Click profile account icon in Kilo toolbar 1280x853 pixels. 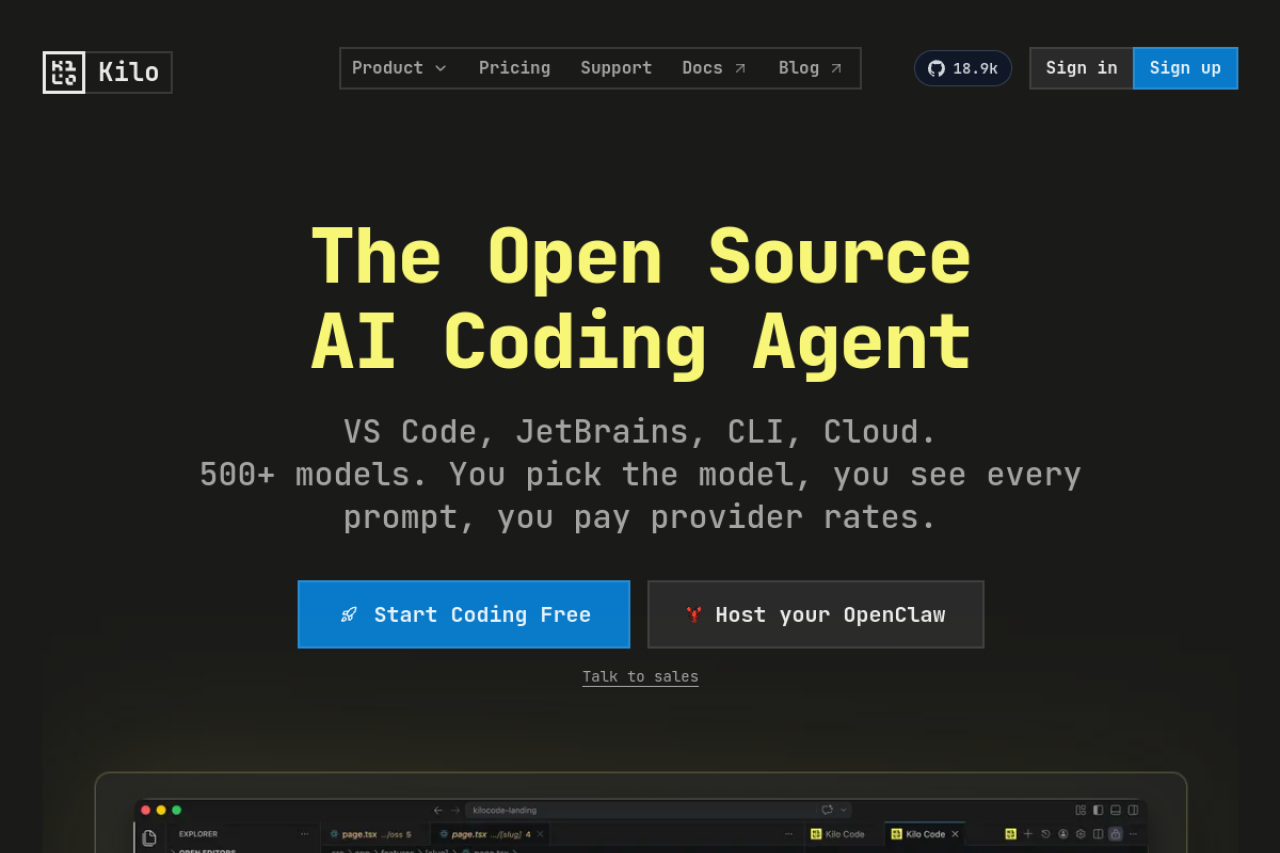click(x=1063, y=834)
